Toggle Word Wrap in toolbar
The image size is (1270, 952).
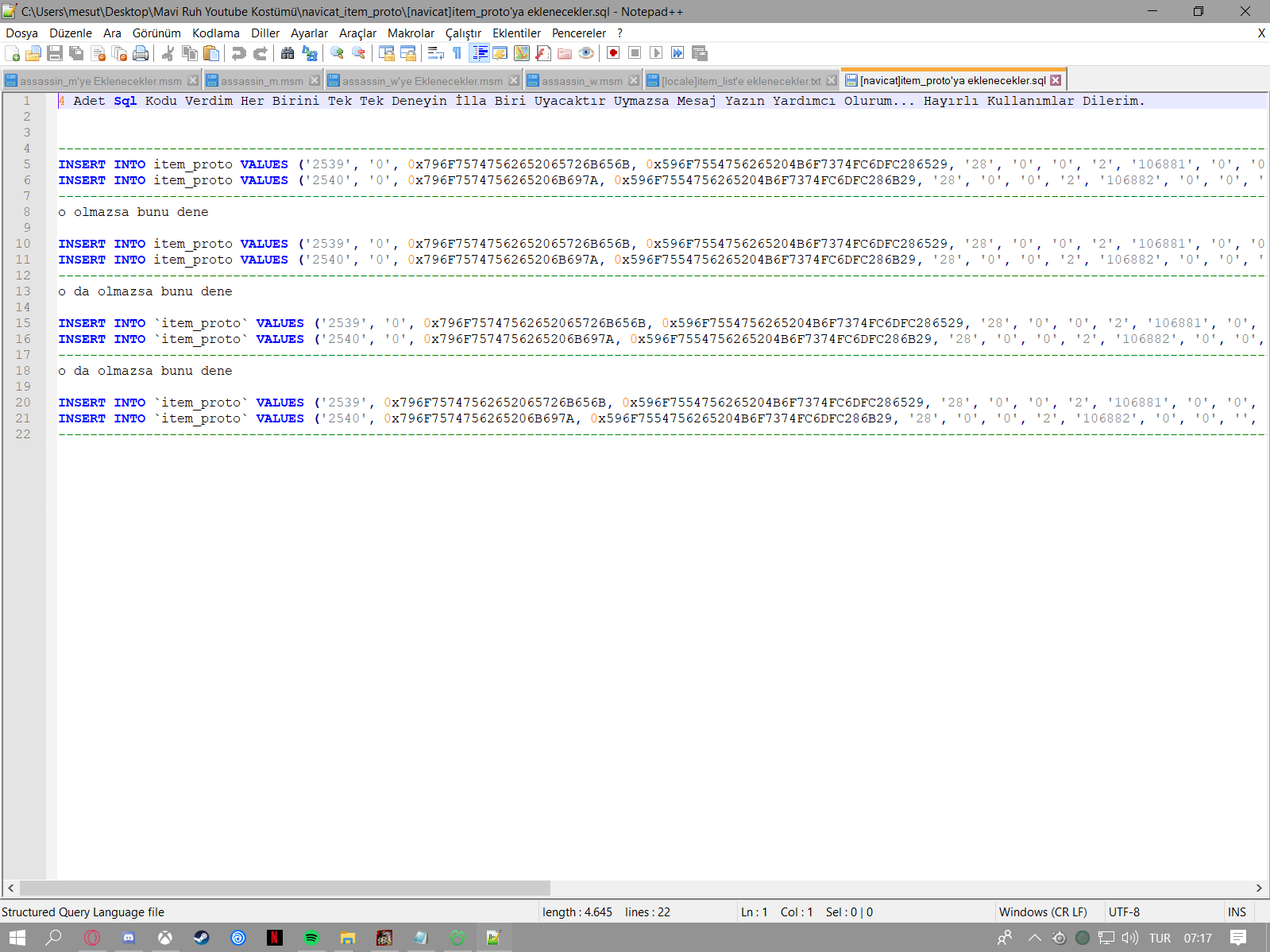click(435, 53)
